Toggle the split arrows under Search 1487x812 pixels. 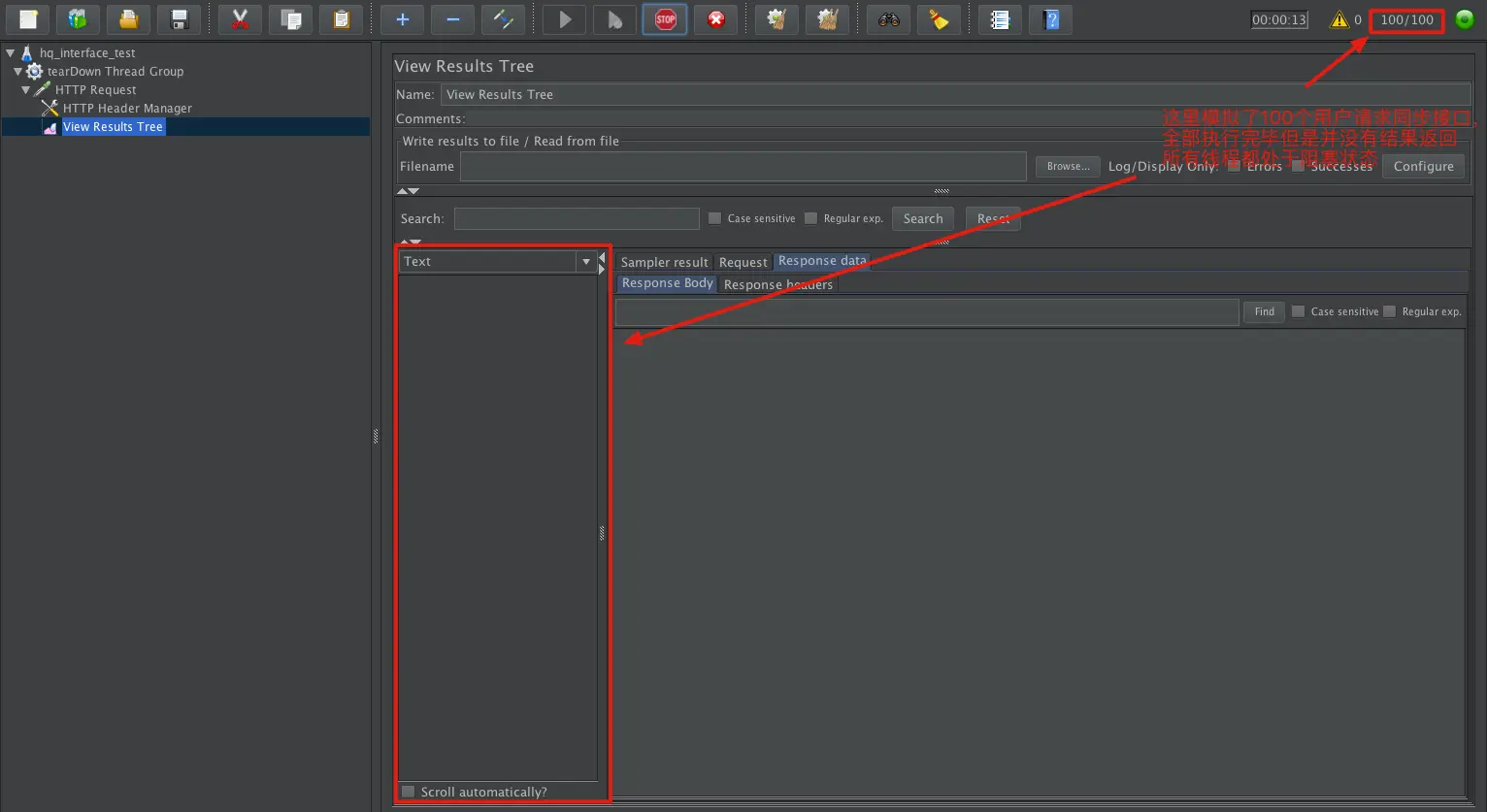412,242
